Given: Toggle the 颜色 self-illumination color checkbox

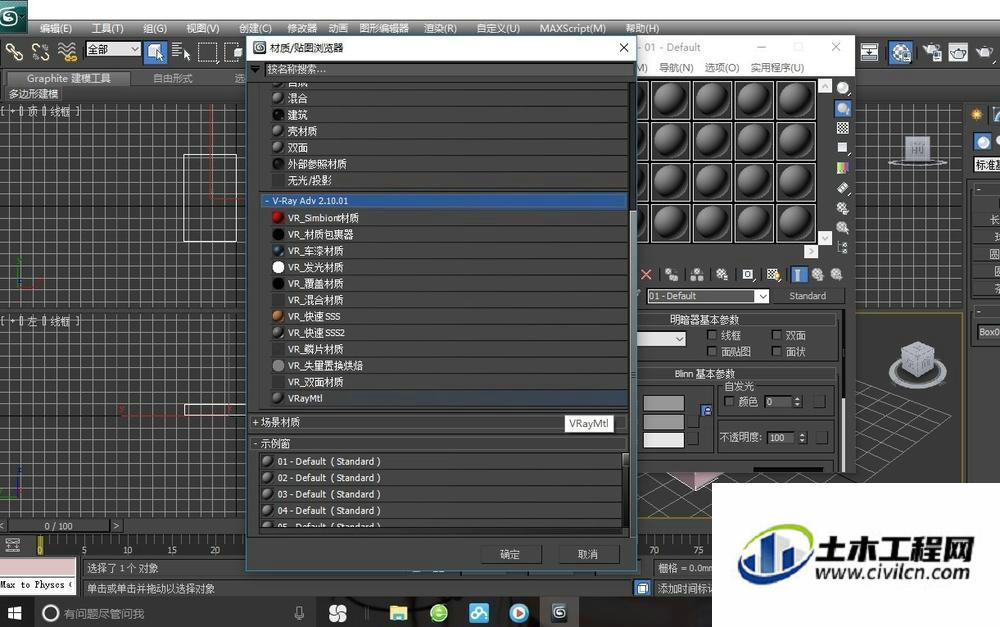Looking at the screenshot, I should 730,401.
